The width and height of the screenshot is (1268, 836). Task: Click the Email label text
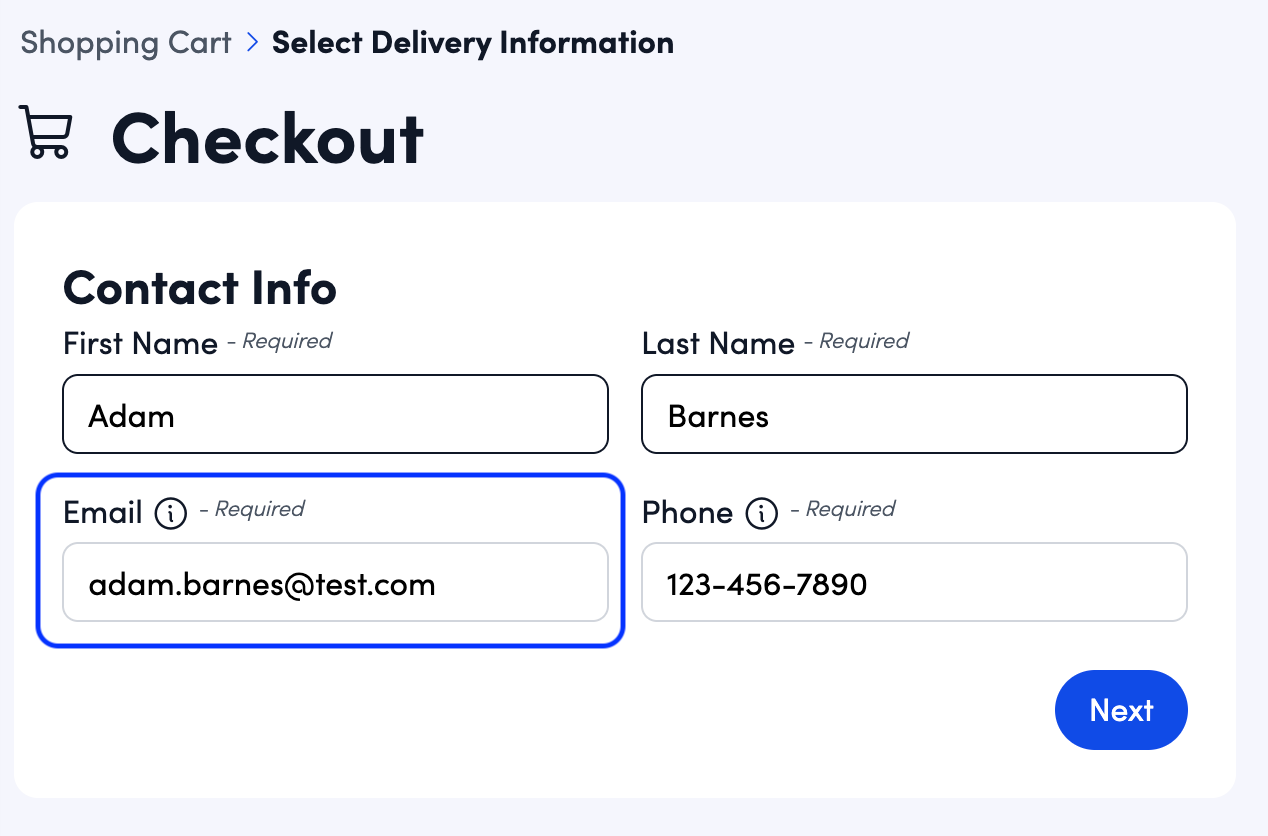[103, 513]
